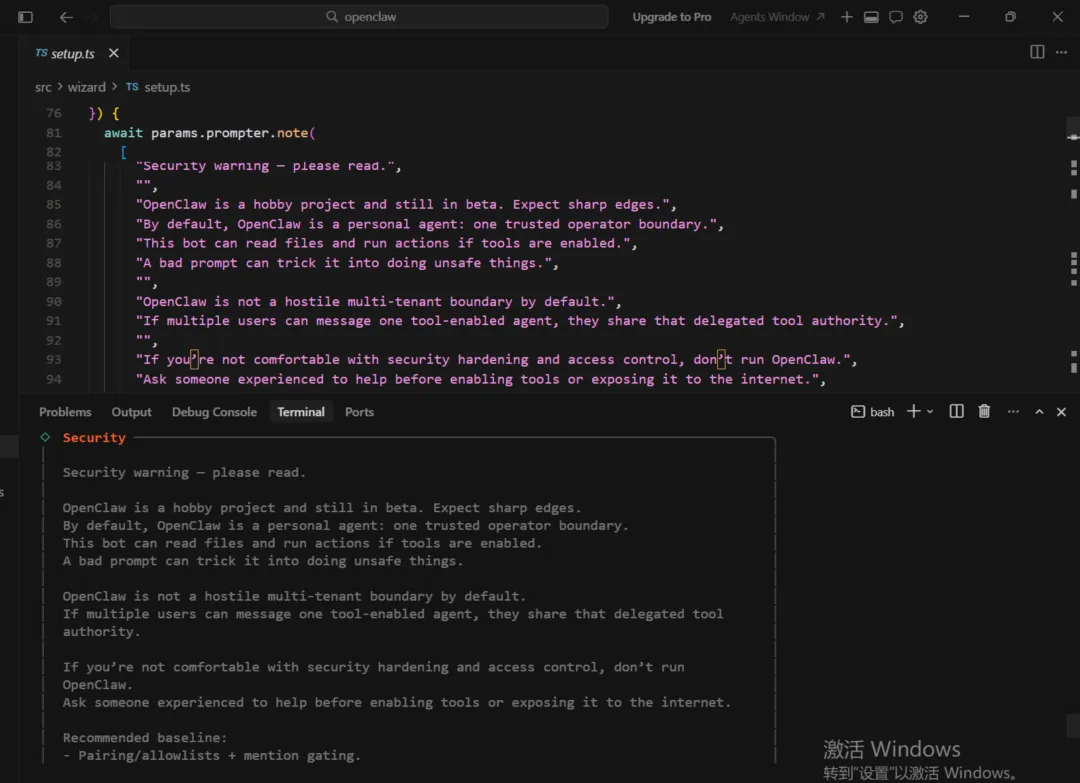
Task: Switch to the Ports tab
Action: [x=359, y=412]
